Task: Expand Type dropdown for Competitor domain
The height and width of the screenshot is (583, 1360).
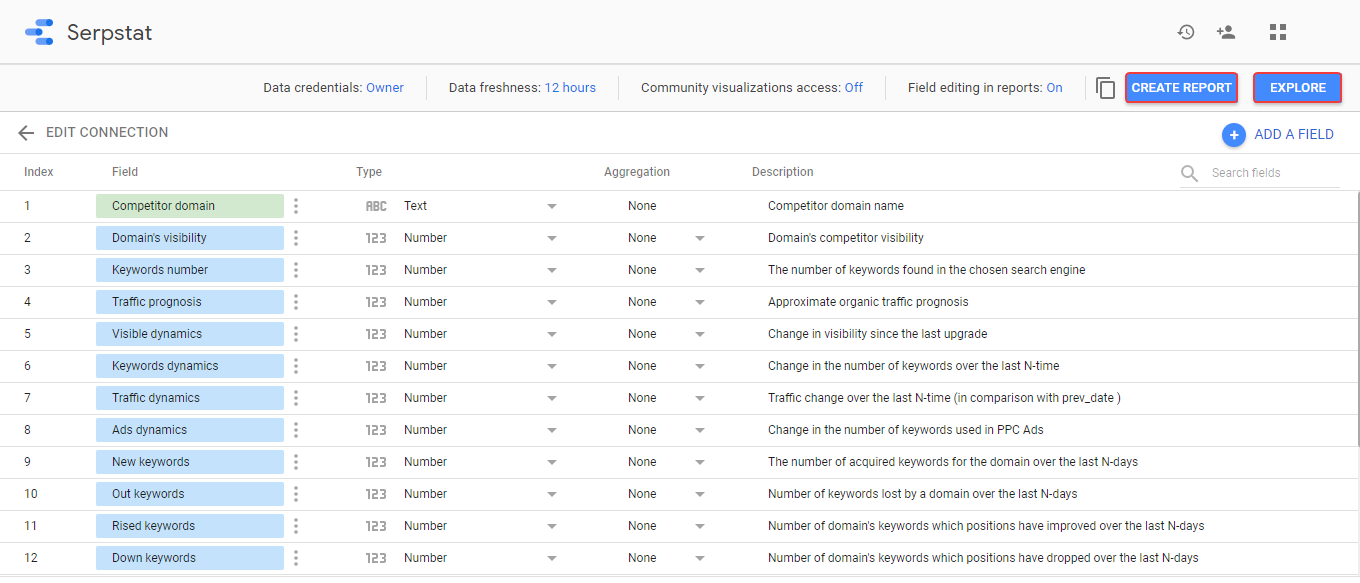Action: [x=552, y=206]
